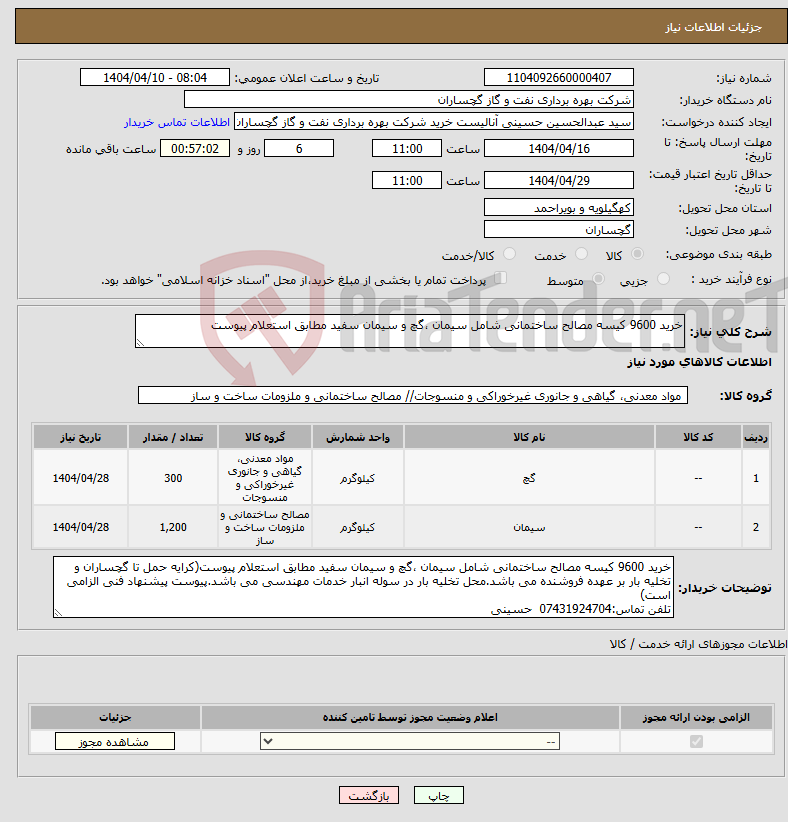Click the price validity date 1404/04/29

tap(559, 180)
